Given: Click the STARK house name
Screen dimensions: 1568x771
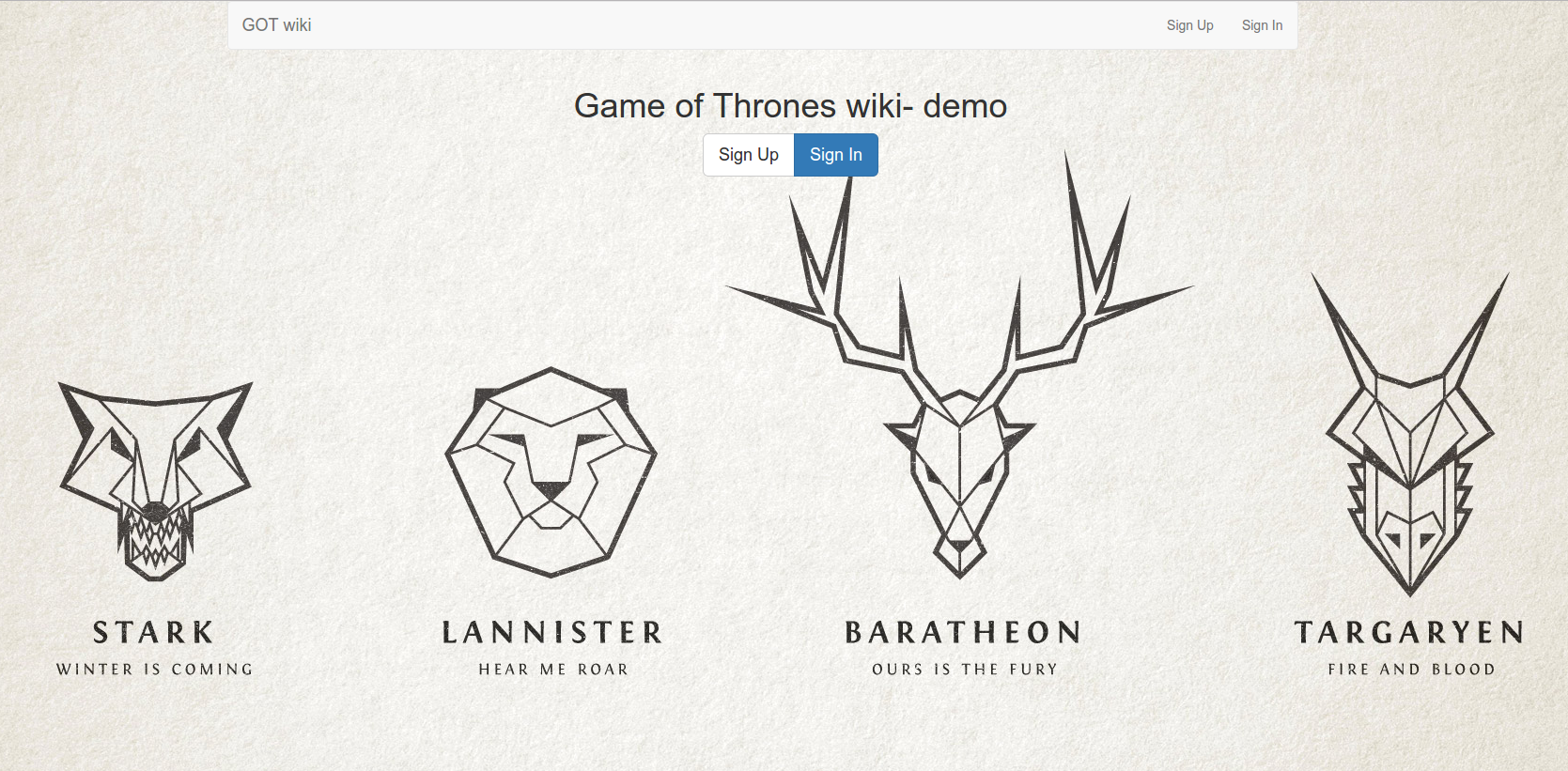Looking at the screenshot, I should tap(154, 633).
